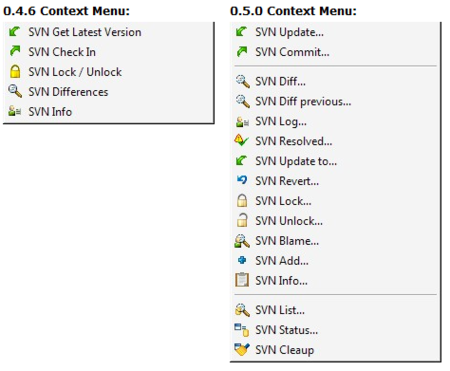Click the SVN Cleaup broom icon
The height and width of the screenshot is (371, 450).
click(x=242, y=349)
